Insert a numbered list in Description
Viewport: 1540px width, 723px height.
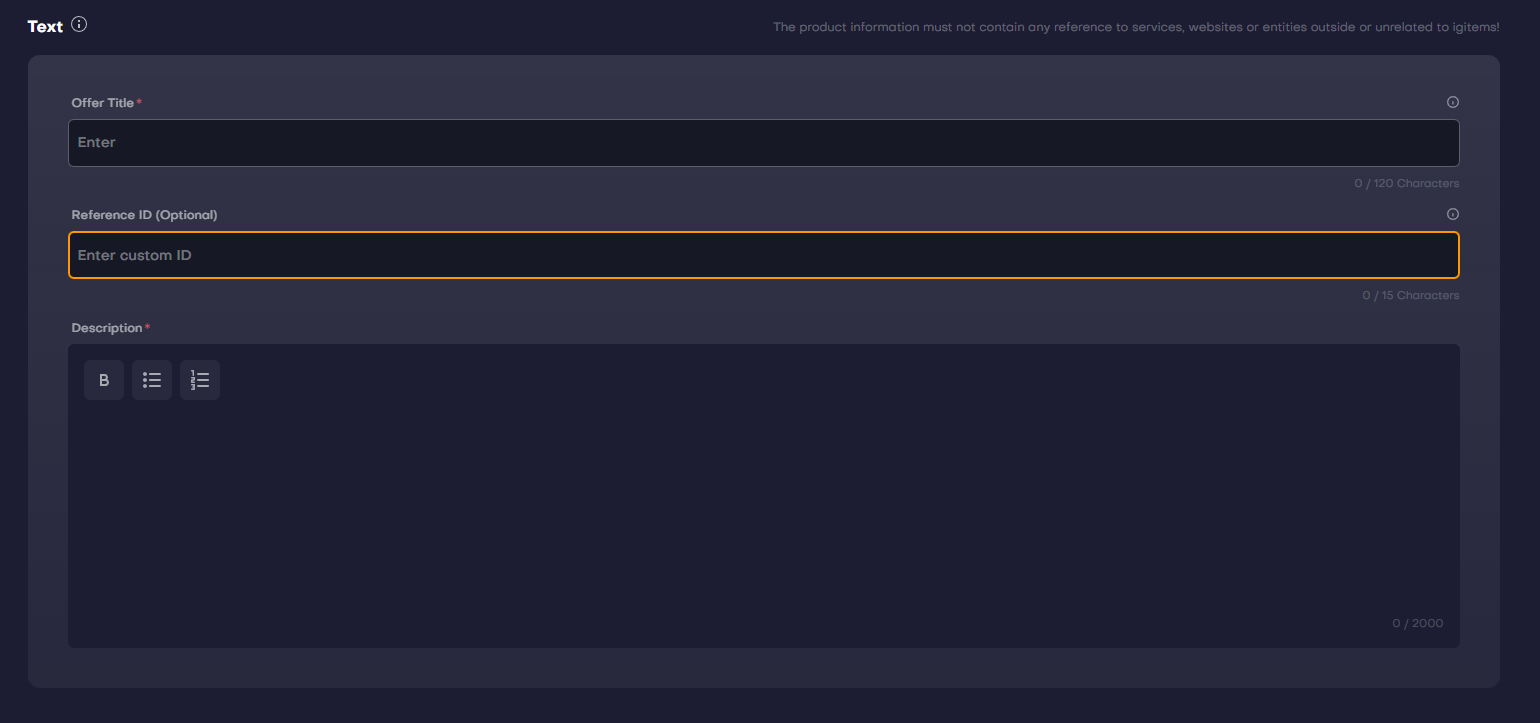tap(200, 380)
